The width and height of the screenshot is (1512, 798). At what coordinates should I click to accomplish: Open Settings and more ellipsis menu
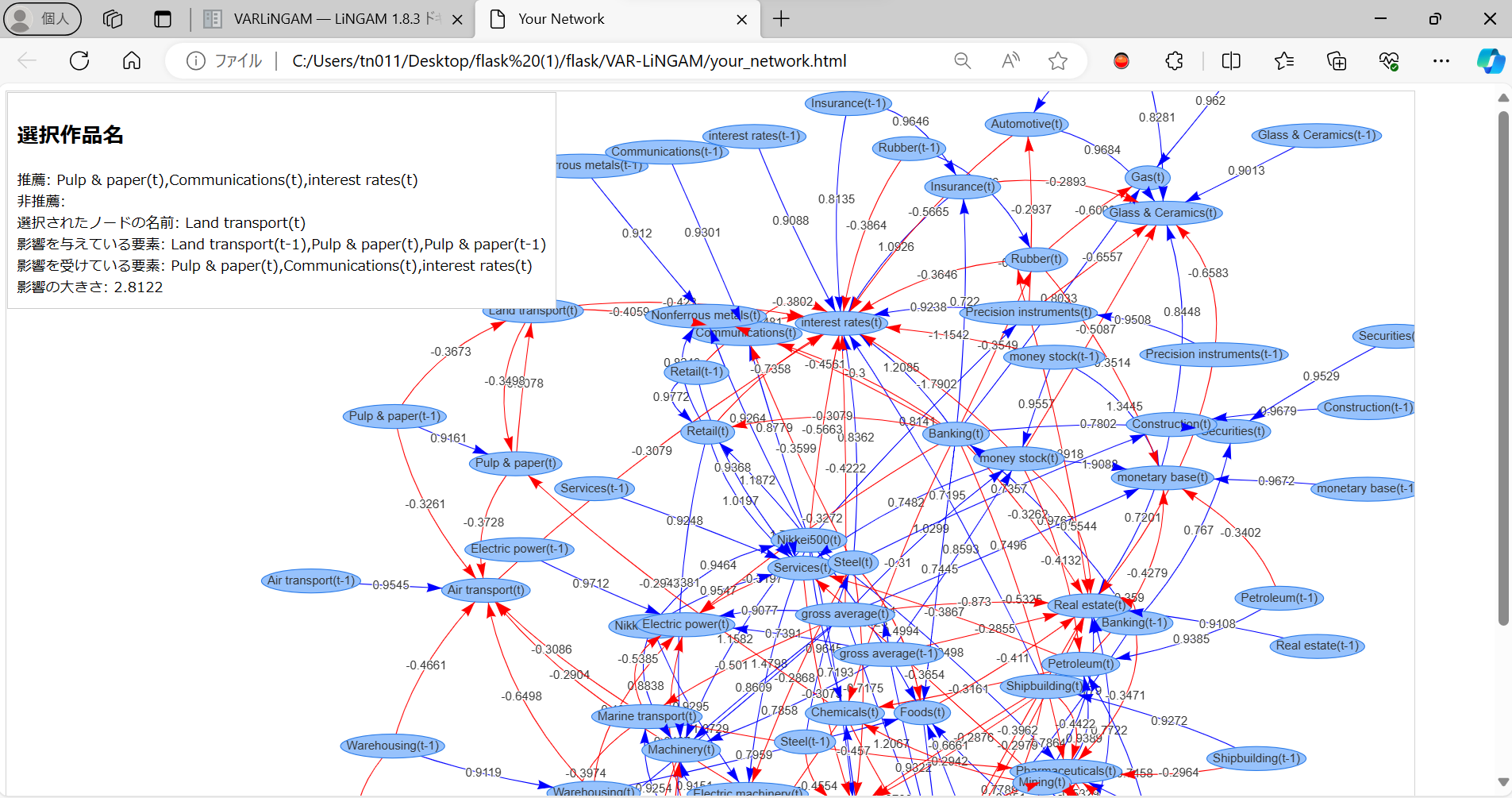point(1442,60)
